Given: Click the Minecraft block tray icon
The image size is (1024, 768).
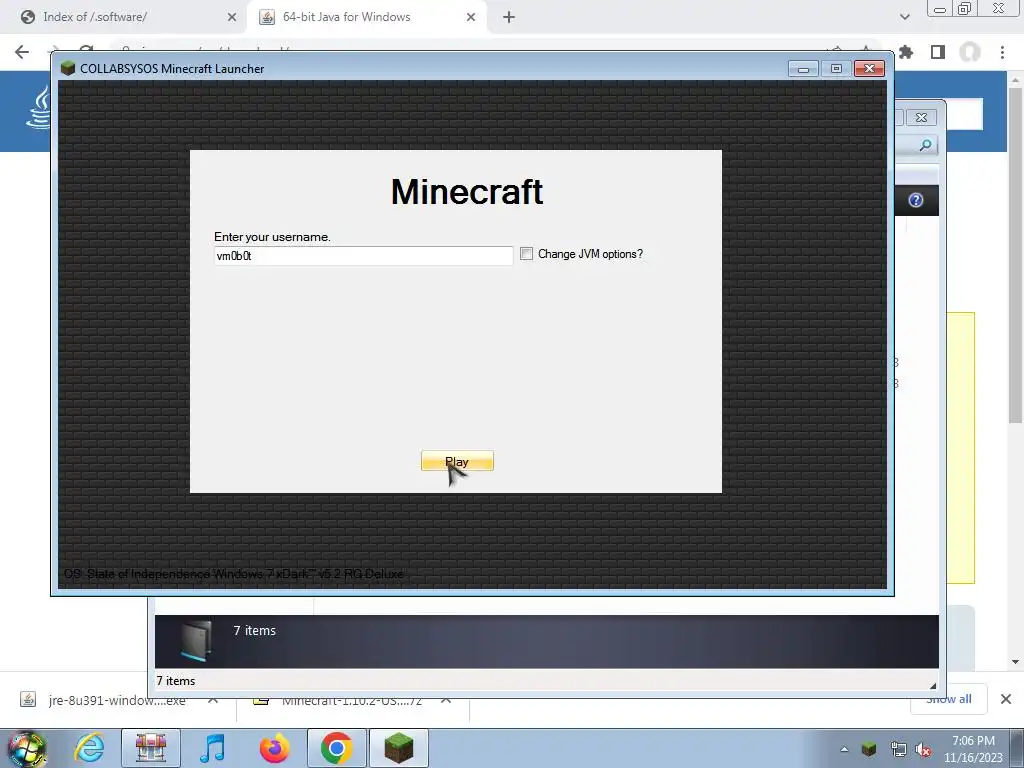Looking at the screenshot, I should [869, 749].
